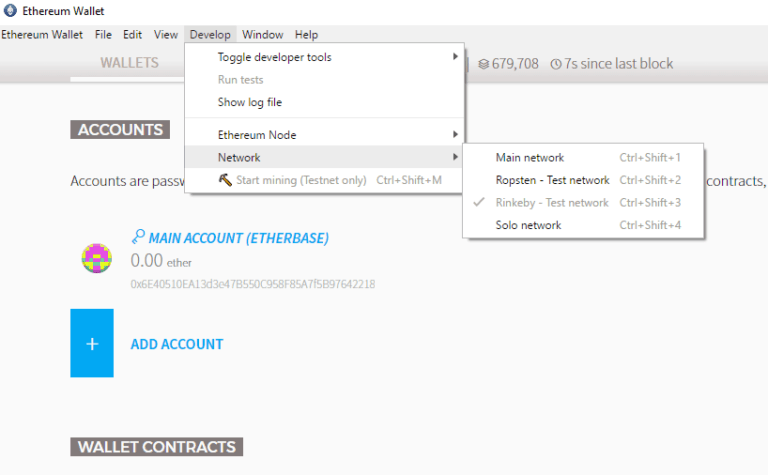Click the Ethereum logo in the title bar

tap(10, 10)
